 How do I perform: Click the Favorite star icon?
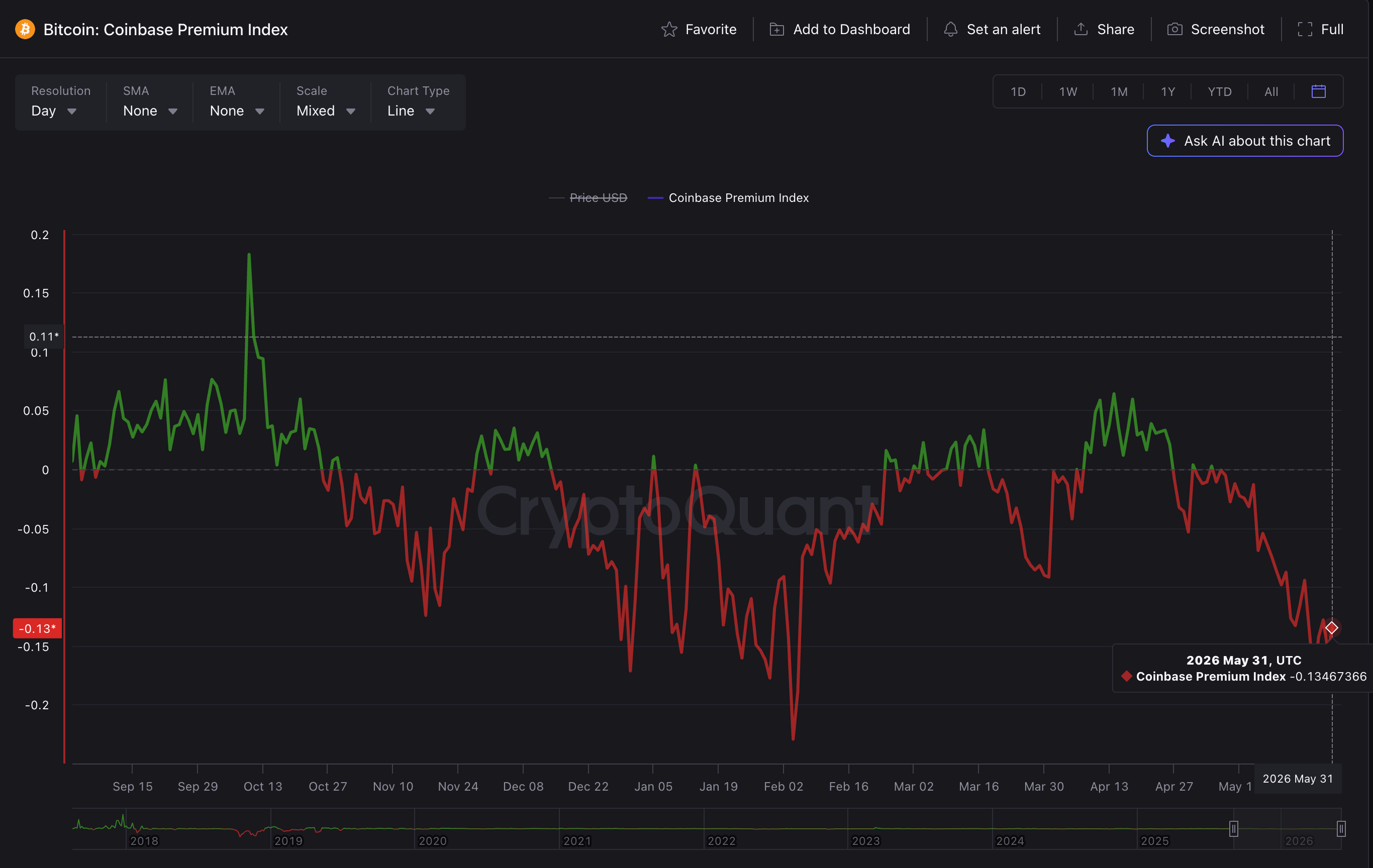pos(669,29)
